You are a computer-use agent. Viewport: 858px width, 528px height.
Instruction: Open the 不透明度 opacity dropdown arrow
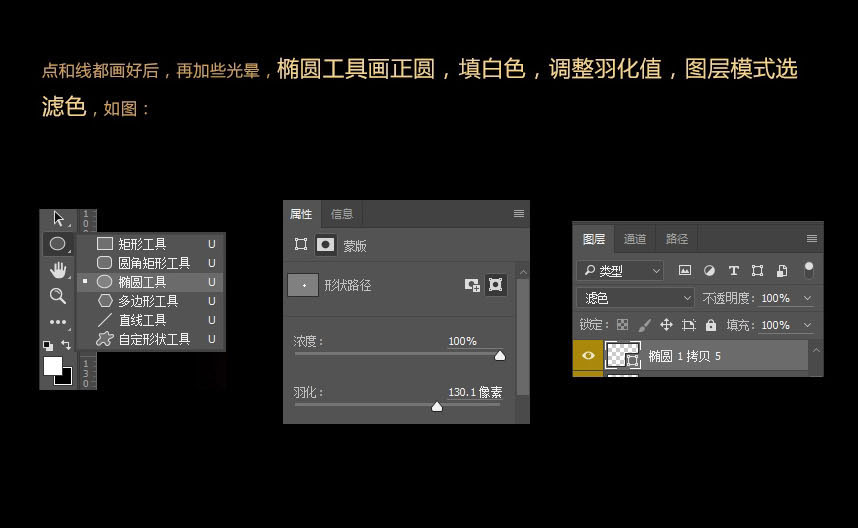[x=808, y=298]
